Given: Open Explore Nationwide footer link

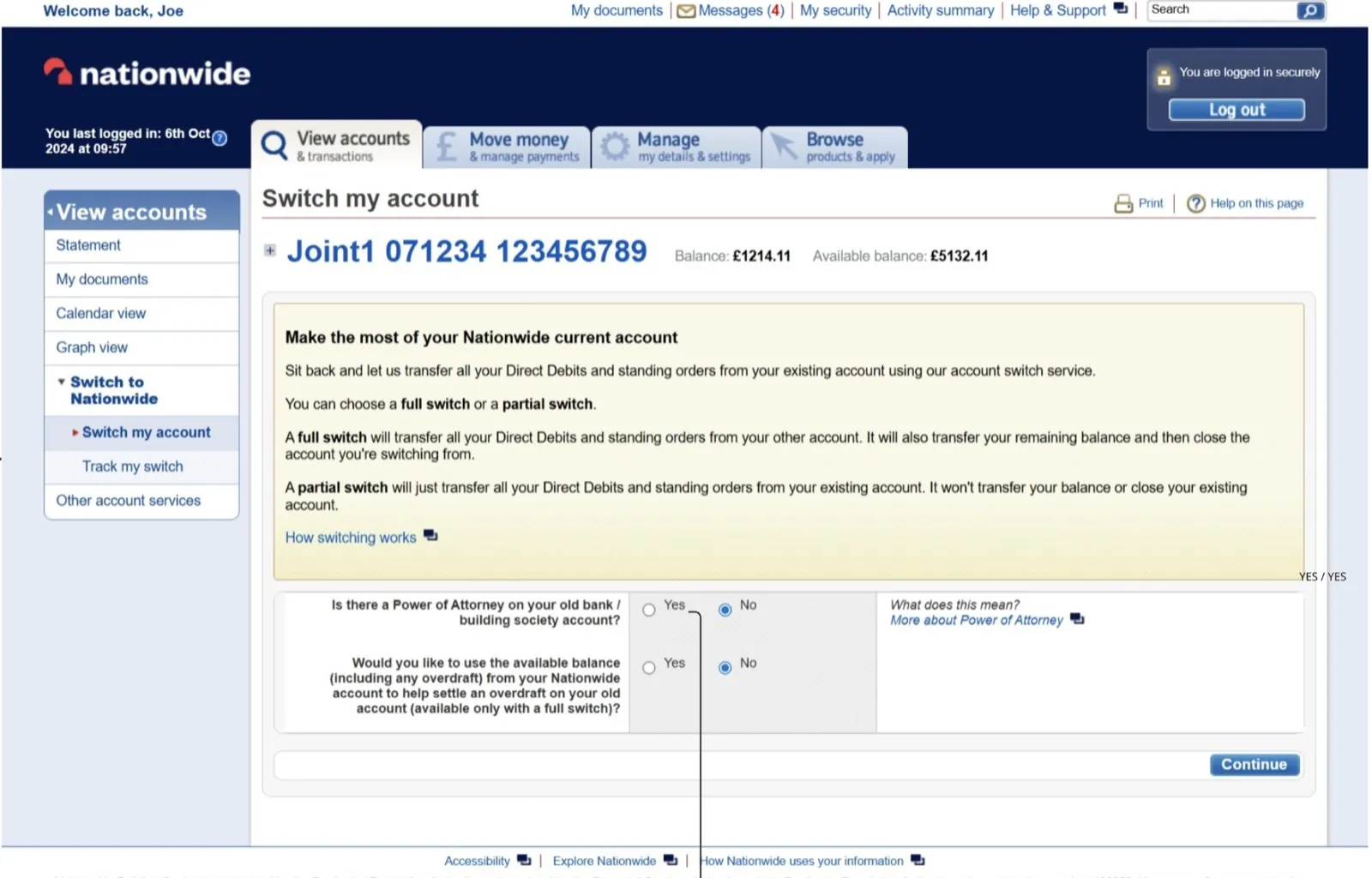Looking at the screenshot, I should 605,861.
